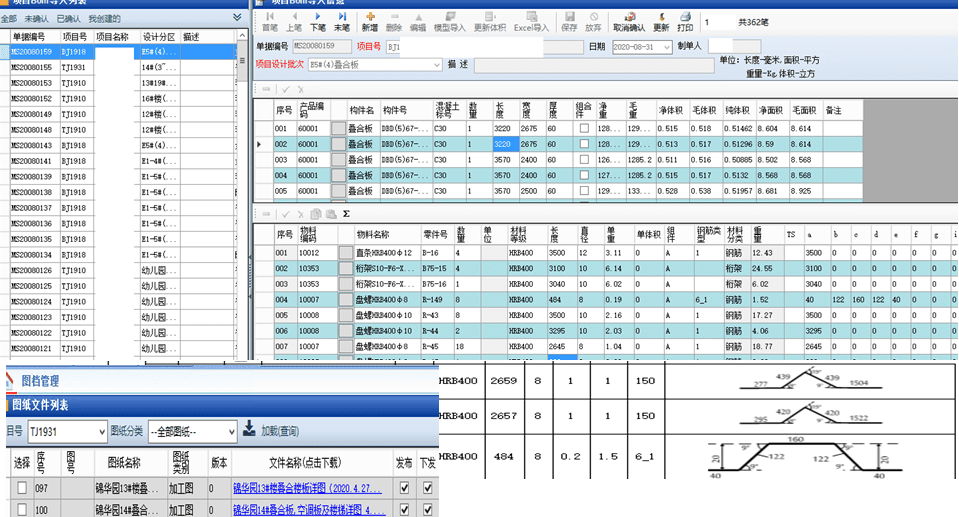Viewport: 959px width, 517px height.
Task: Click the Σ sum icon in materials toolbar
Action: [346, 214]
